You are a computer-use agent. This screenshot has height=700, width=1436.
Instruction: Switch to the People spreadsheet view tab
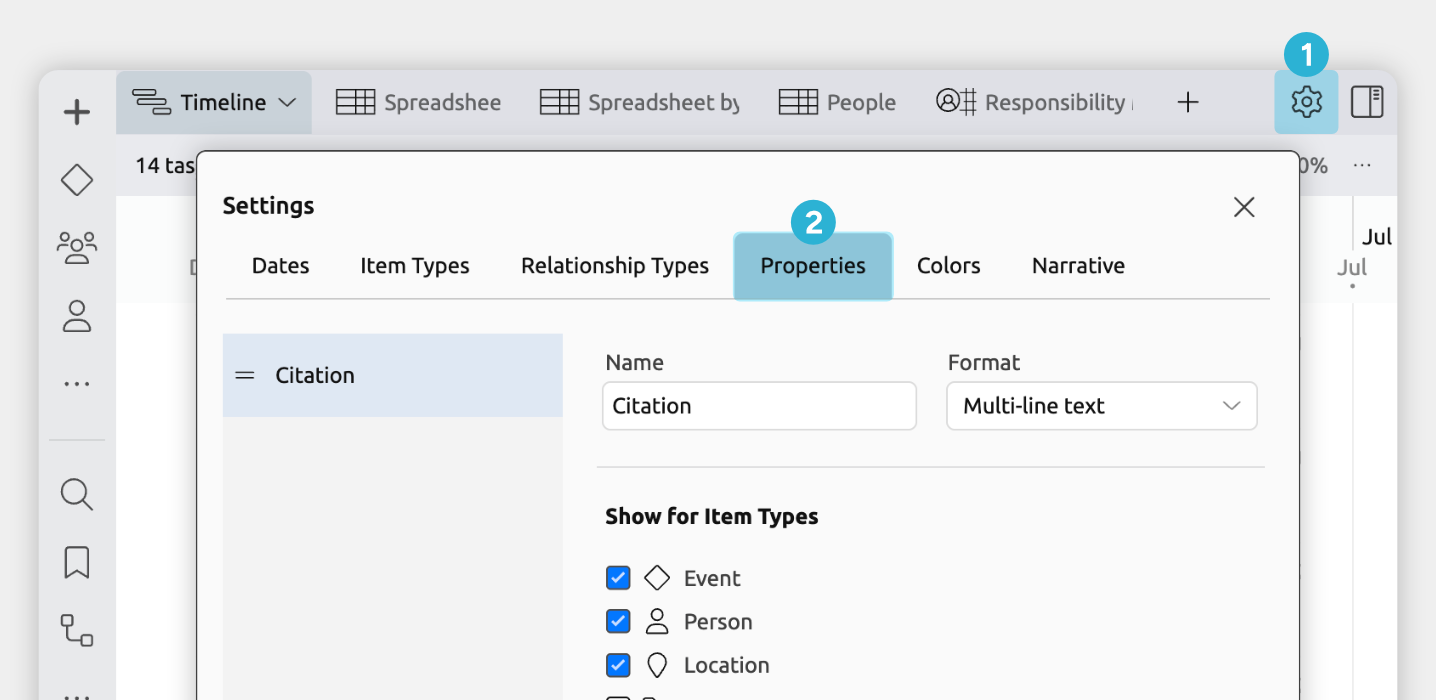(x=838, y=102)
